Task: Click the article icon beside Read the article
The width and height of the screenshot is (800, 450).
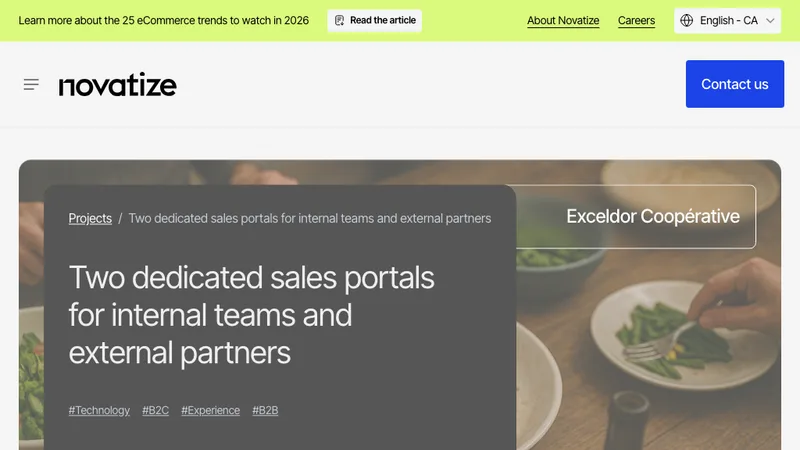Action: pos(339,20)
